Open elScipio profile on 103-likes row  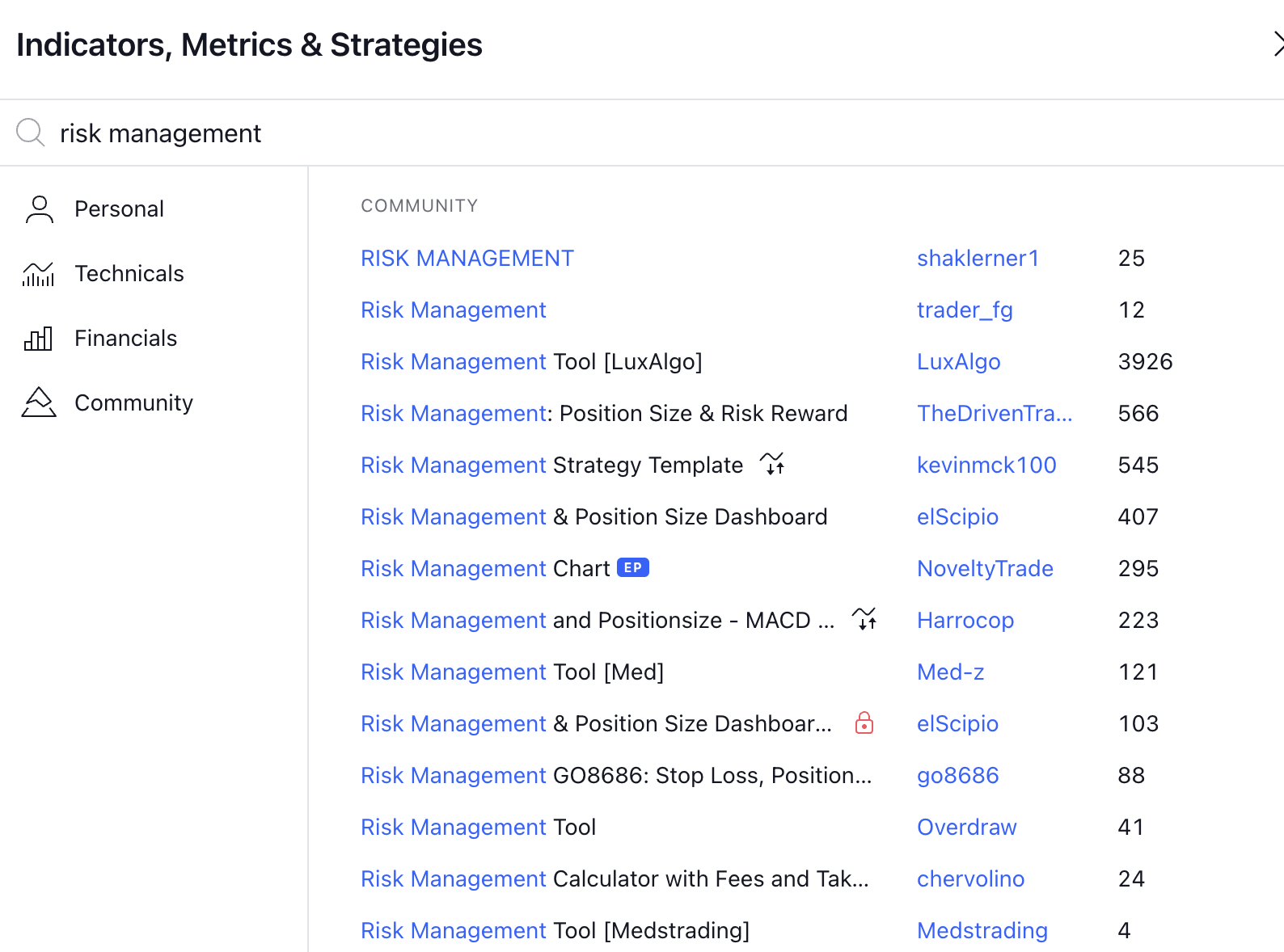[957, 723]
